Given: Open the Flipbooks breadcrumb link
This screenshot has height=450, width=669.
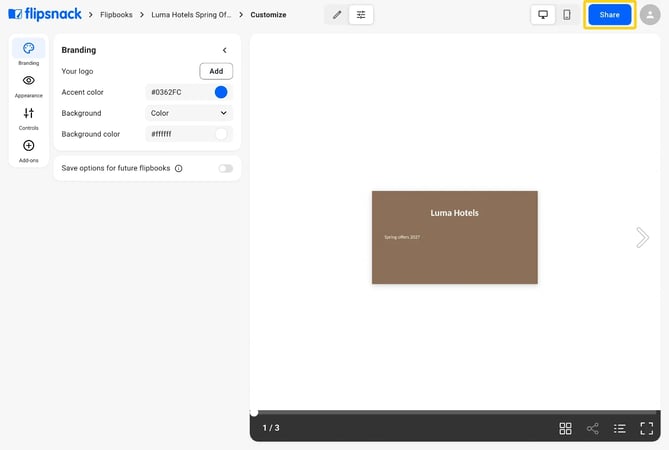Looking at the screenshot, I should point(116,15).
